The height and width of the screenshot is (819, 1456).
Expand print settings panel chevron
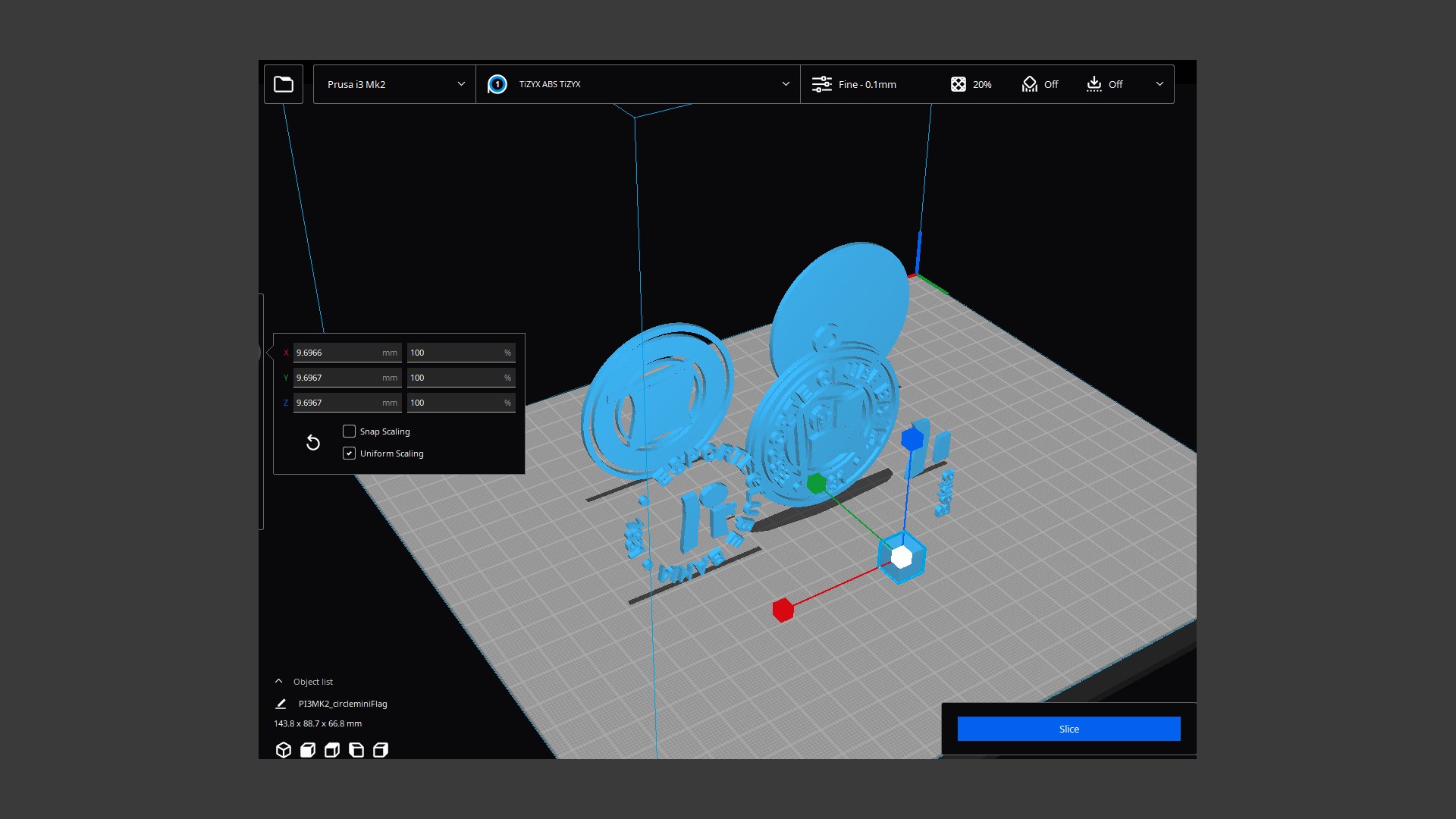click(x=1159, y=84)
